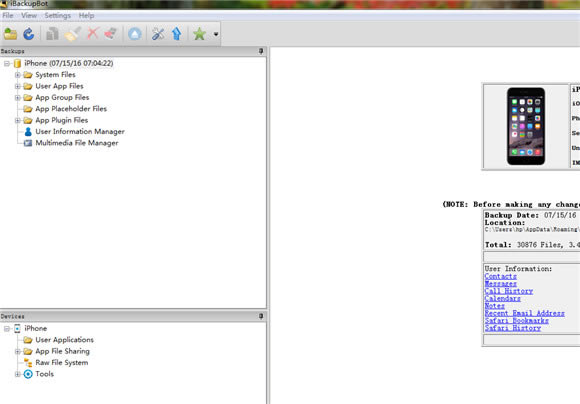Open the Calendars link

[502, 299]
